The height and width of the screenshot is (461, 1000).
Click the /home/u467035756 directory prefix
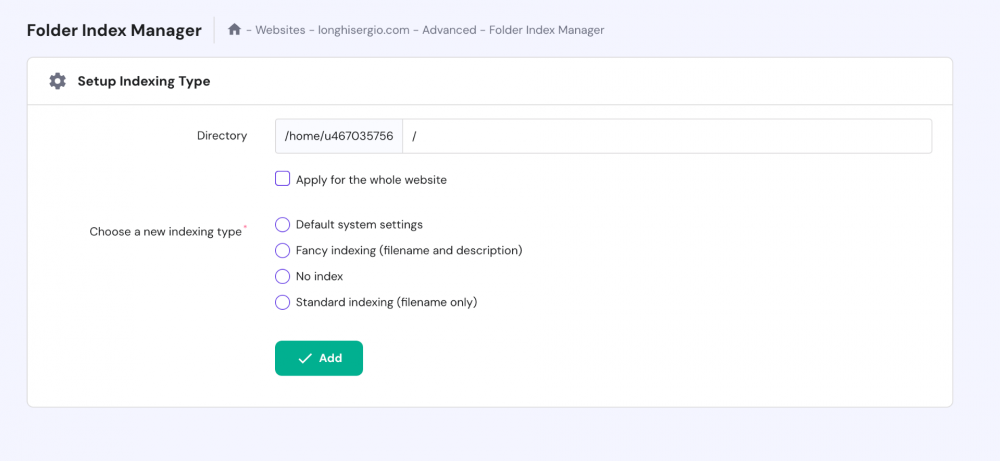click(x=339, y=136)
